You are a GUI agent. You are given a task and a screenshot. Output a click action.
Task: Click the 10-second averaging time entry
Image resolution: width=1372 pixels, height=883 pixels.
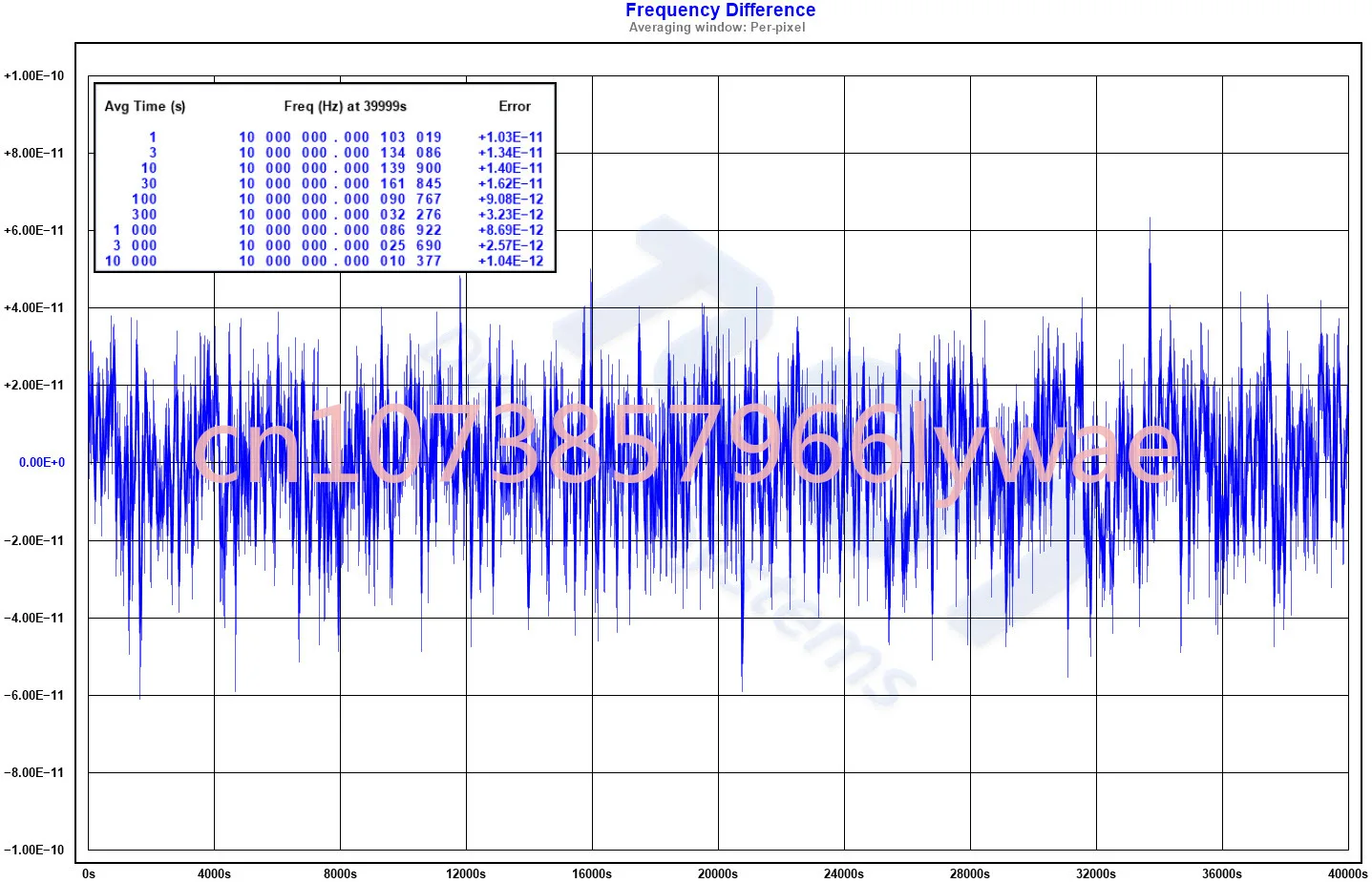149,168
